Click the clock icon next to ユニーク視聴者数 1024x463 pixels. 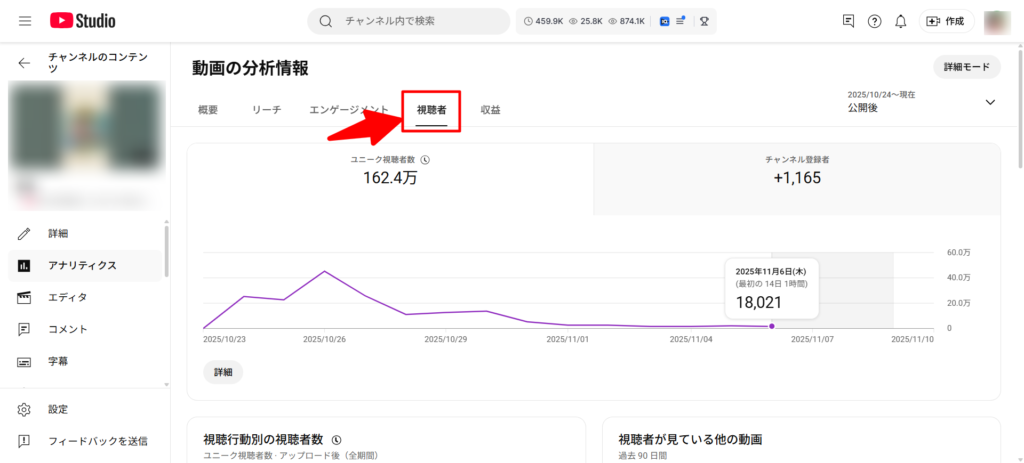tap(425, 160)
